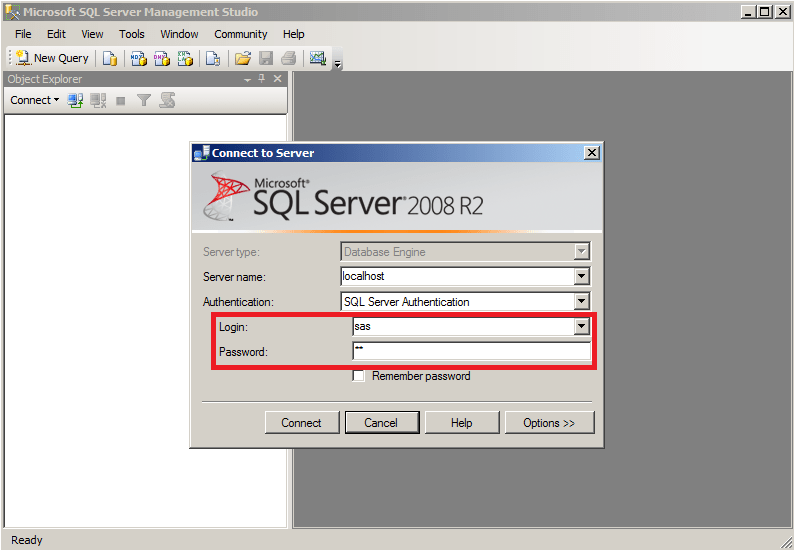This screenshot has height=550, width=794.
Task: Enable the Remember password checkbox
Action: 359,376
